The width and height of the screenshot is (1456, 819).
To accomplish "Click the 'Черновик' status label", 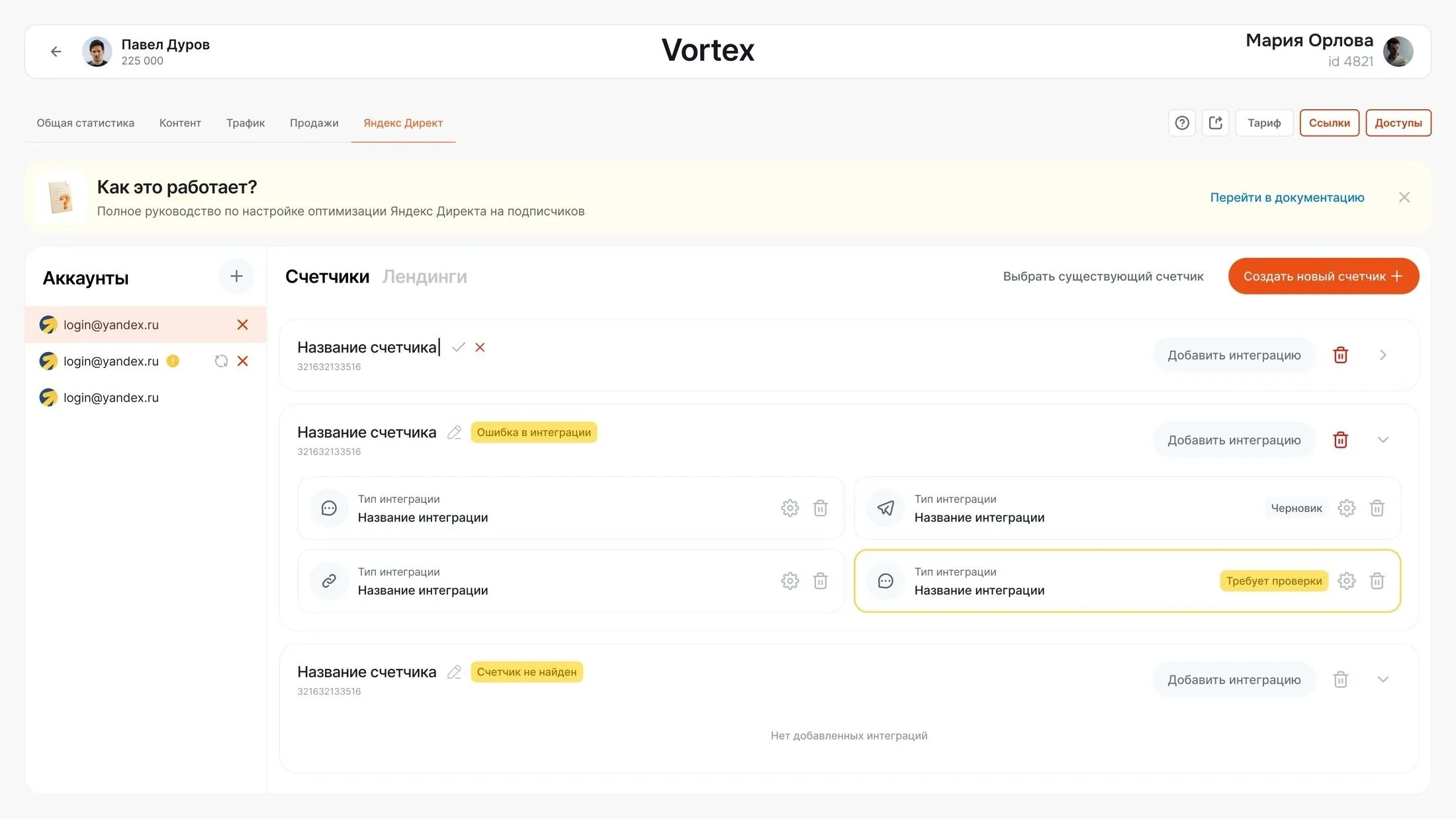I will [x=1297, y=508].
